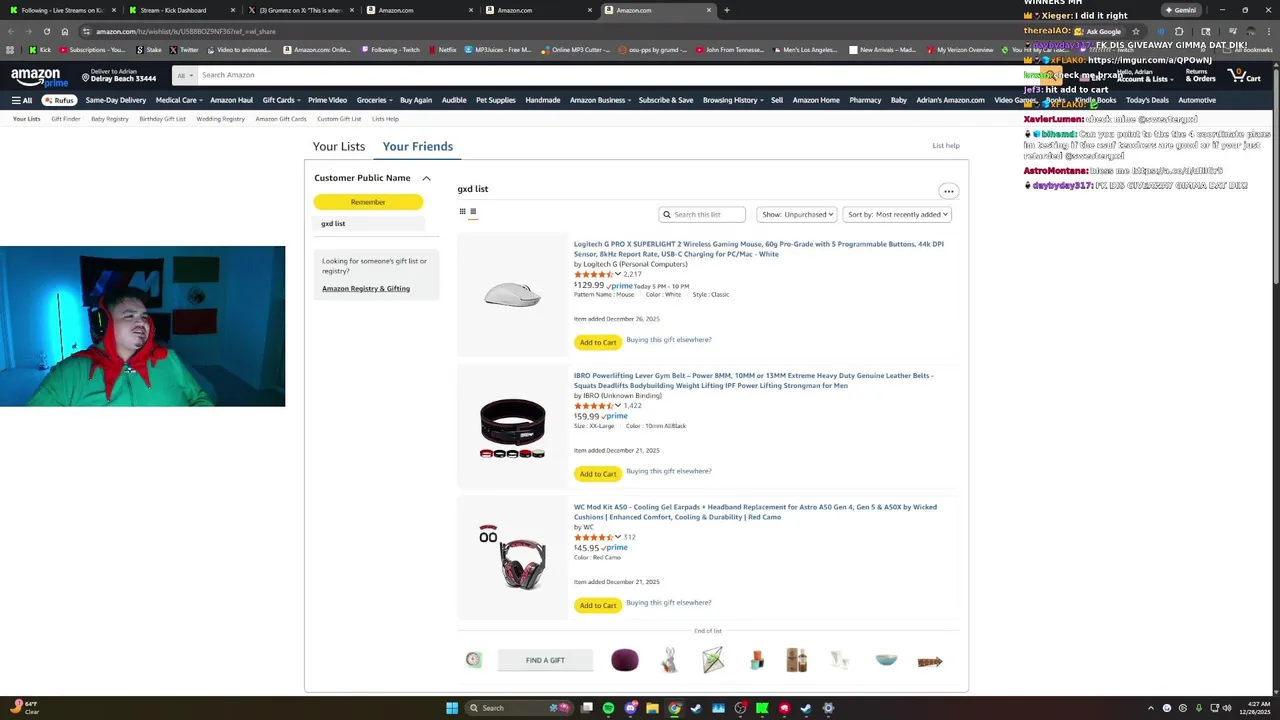The width and height of the screenshot is (1280, 720).
Task: Click the Windows Start button
Action: (x=452, y=708)
